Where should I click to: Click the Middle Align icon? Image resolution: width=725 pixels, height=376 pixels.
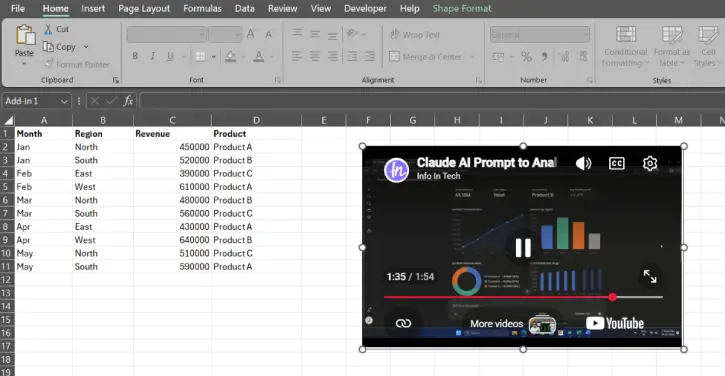pyautogui.click(x=315, y=34)
